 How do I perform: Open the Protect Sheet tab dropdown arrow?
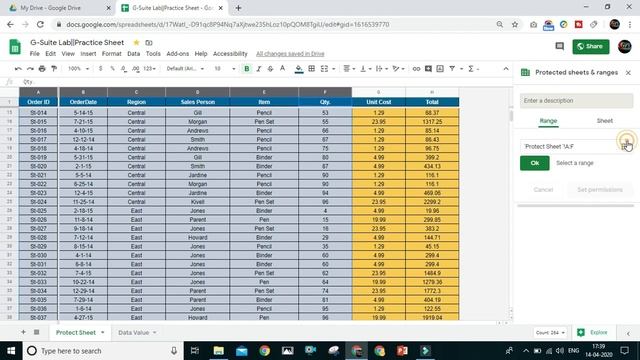(x=102, y=333)
